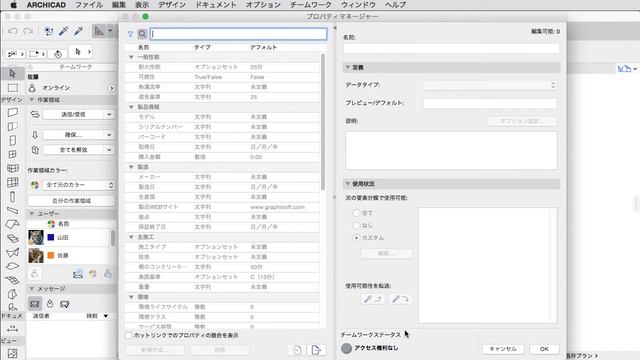Open the 編集 menu

(119, 5)
